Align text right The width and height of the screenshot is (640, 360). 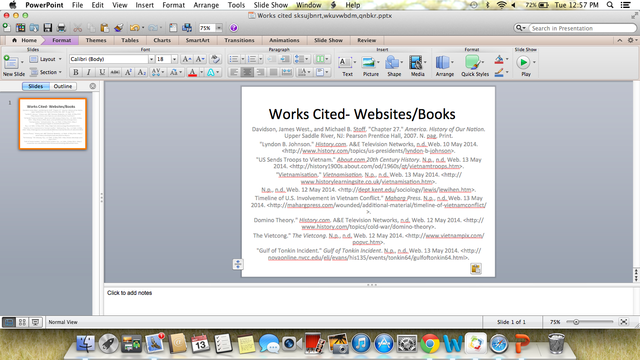coord(260,72)
